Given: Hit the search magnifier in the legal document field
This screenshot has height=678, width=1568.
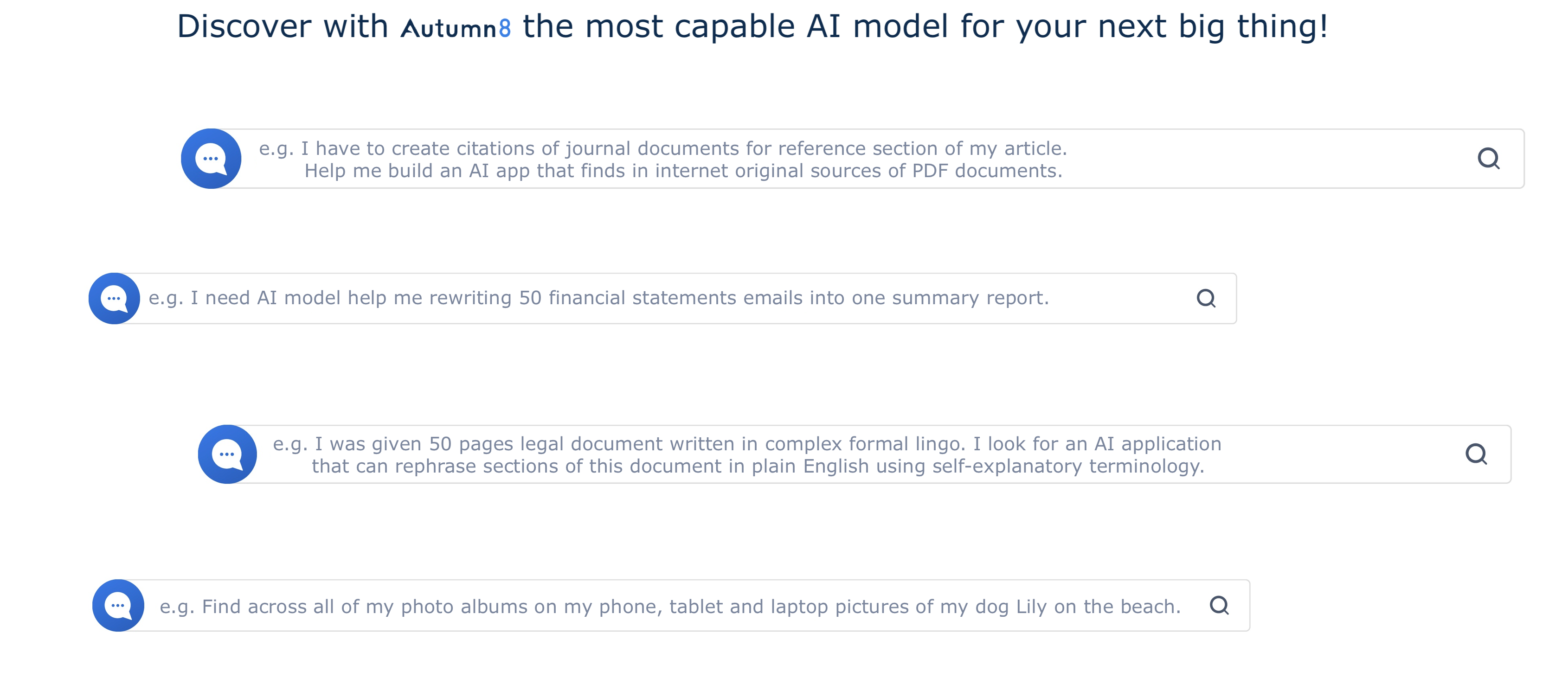Looking at the screenshot, I should pyautogui.click(x=1476, y=454).
